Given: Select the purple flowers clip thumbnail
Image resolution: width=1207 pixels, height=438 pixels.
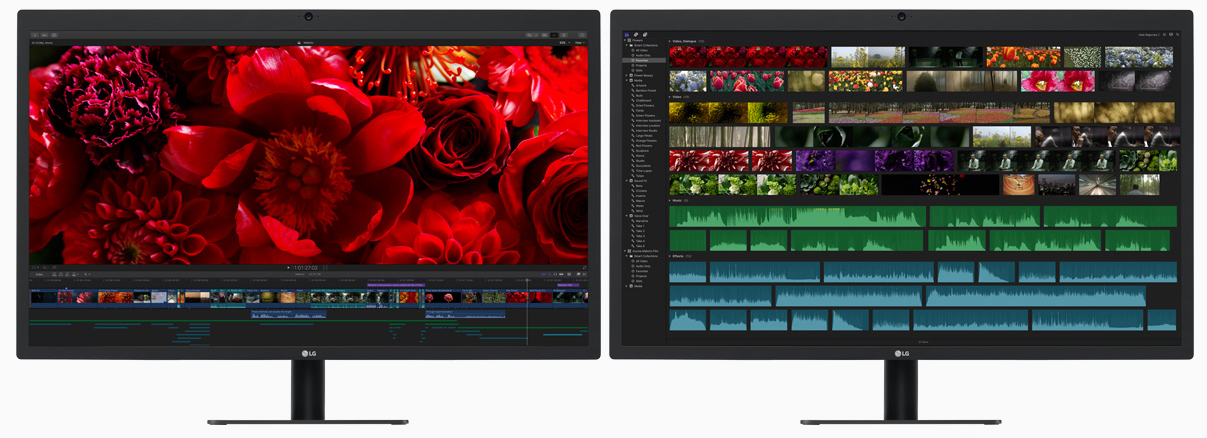Looking at the screenshot, I should [875, 160].
